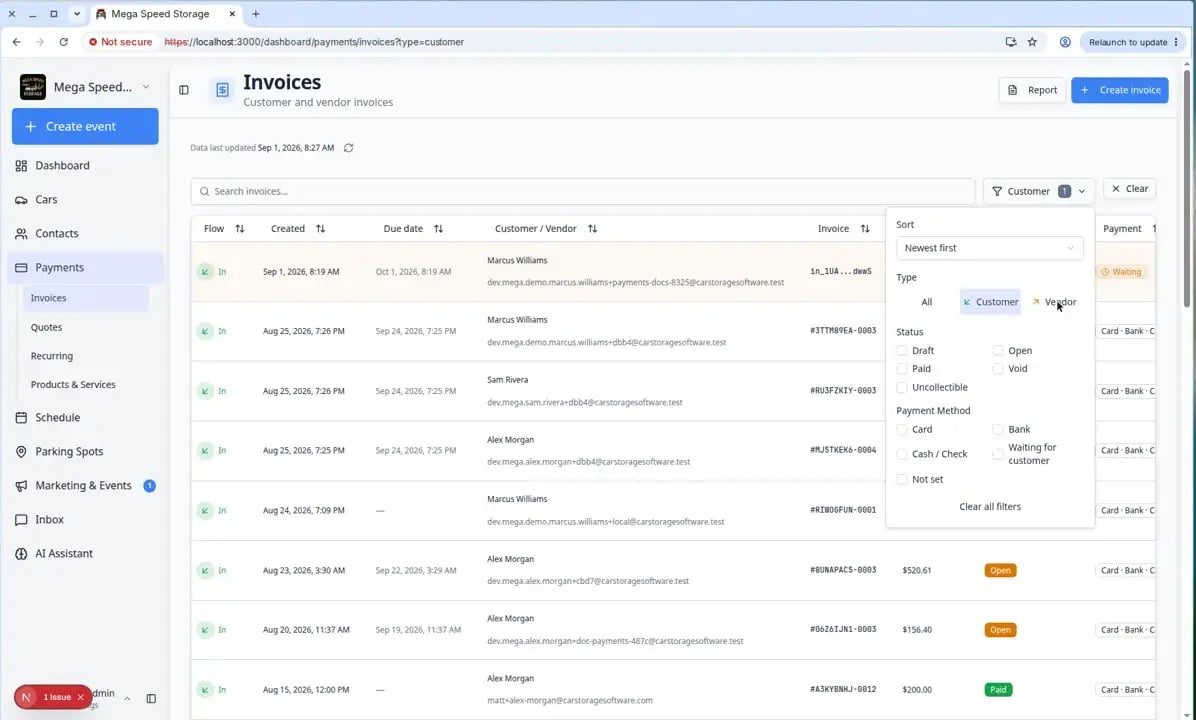Viewport: 1196px width, 720px height.
Task: Click the Paid badge on #A3KYBNHJ-0012
Action: pyautogui.click(x=998, y=689)
